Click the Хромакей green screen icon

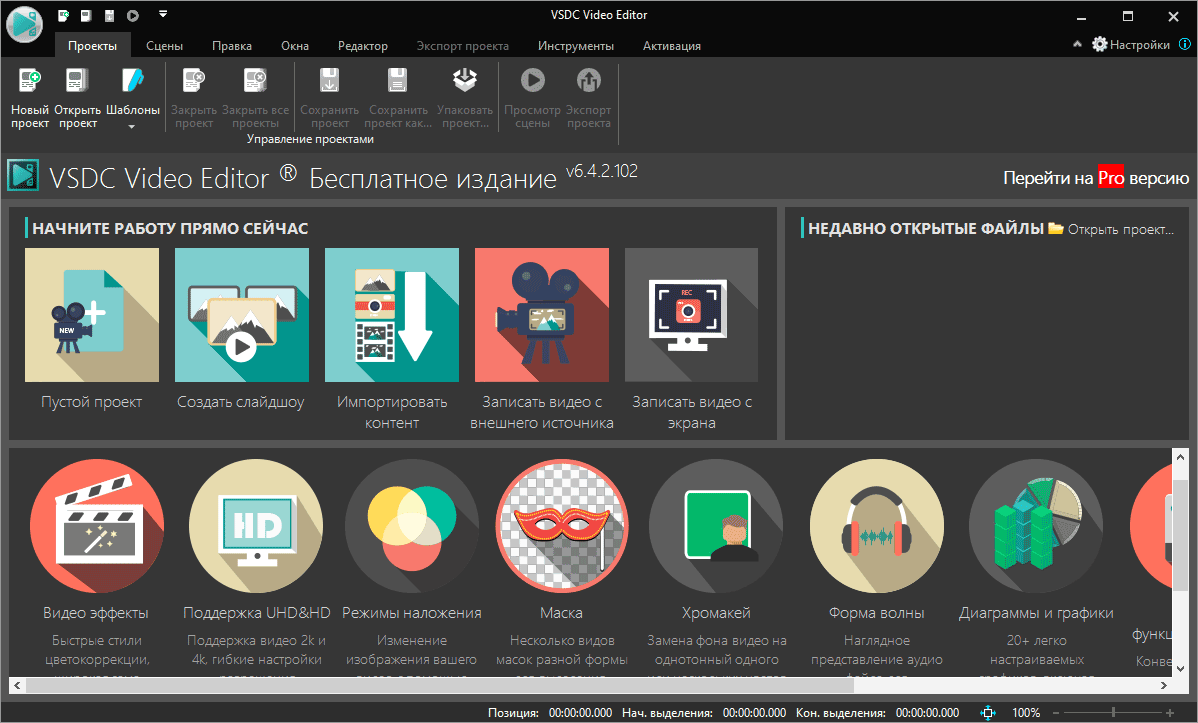click(x=716, y=526)
